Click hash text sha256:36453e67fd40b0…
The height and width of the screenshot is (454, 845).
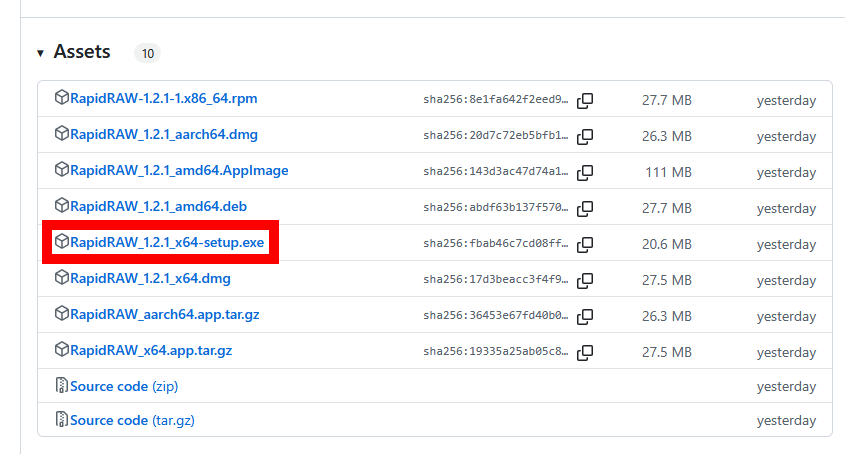tap(496, 316)
